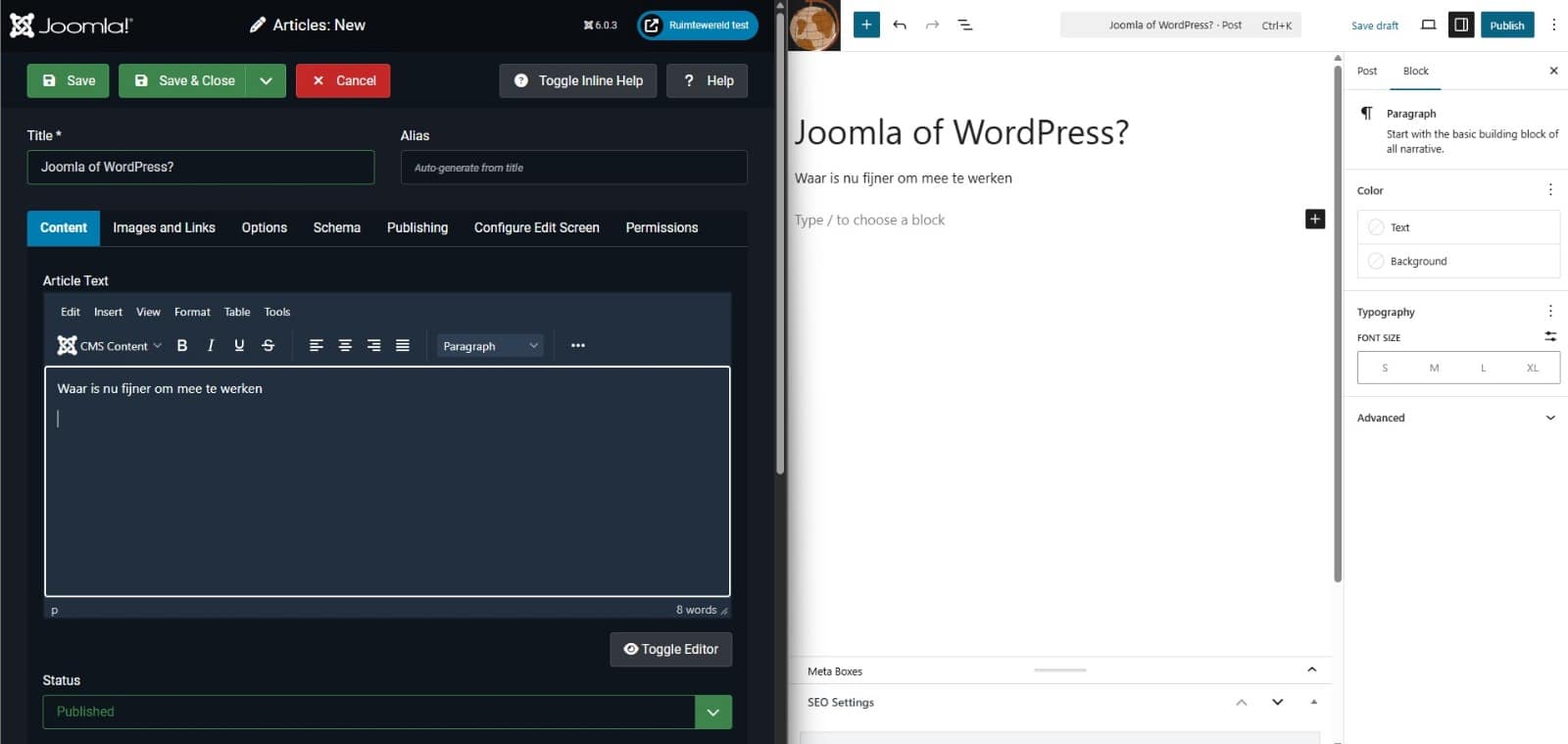Open Permissions tab in Joomla
This screenshot has height=744, width=1568.
coord(662,227)
